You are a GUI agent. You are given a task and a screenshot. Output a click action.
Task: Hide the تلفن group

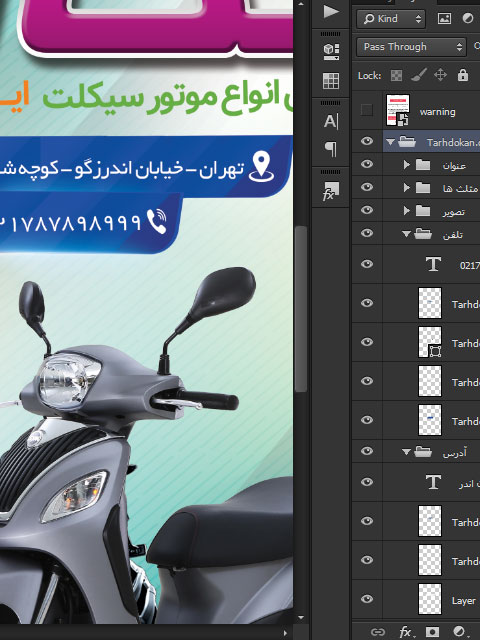click(x=367, y=233)
